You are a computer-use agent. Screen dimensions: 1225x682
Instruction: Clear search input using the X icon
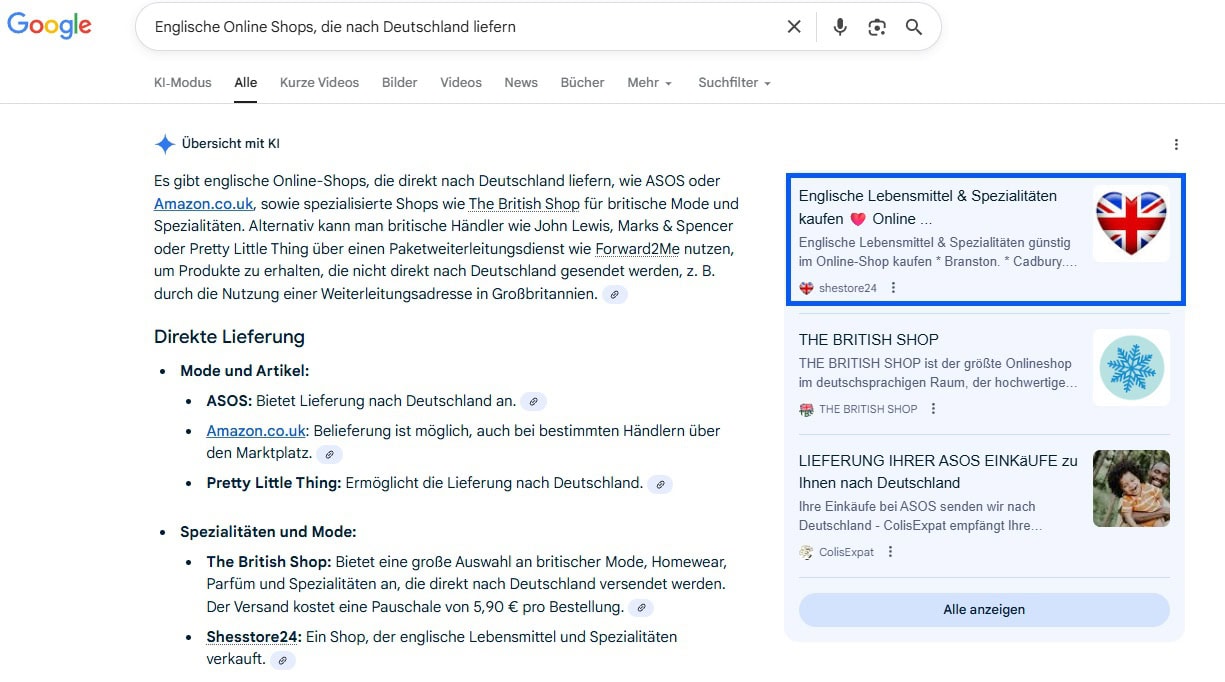click(794, 27)
